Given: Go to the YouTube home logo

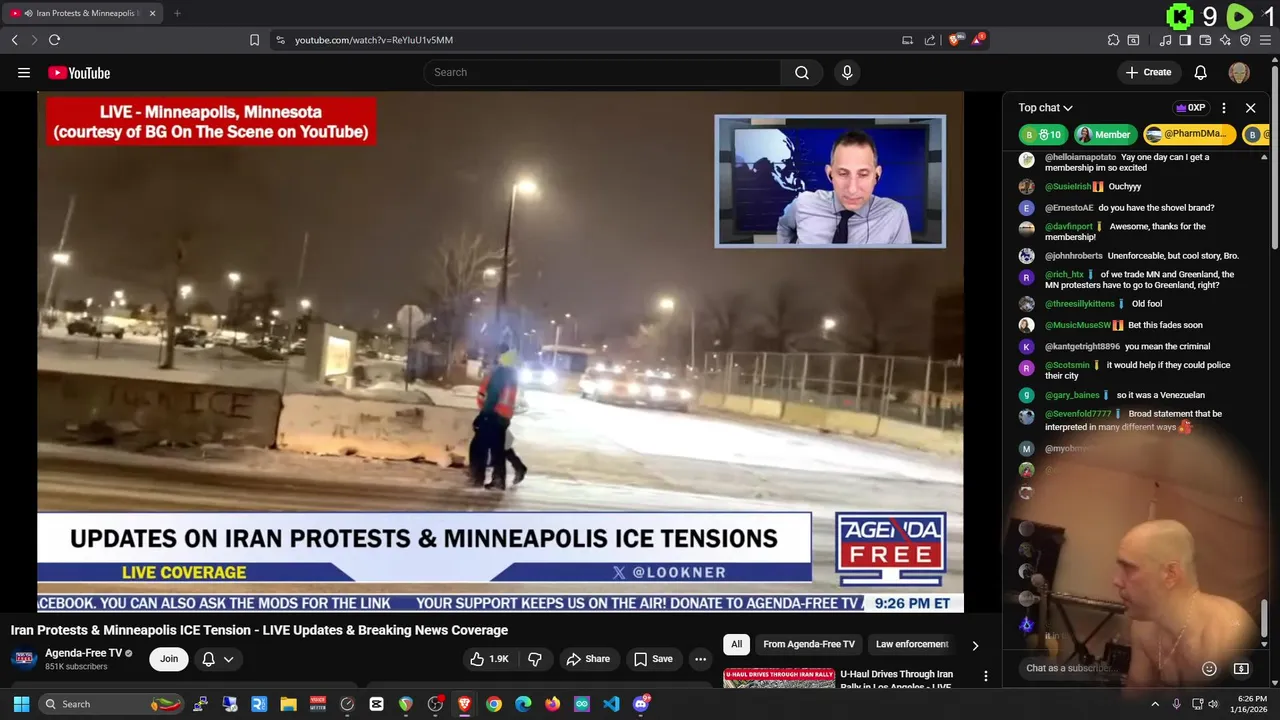Looking at the screenshot, I should click(79, 73).
